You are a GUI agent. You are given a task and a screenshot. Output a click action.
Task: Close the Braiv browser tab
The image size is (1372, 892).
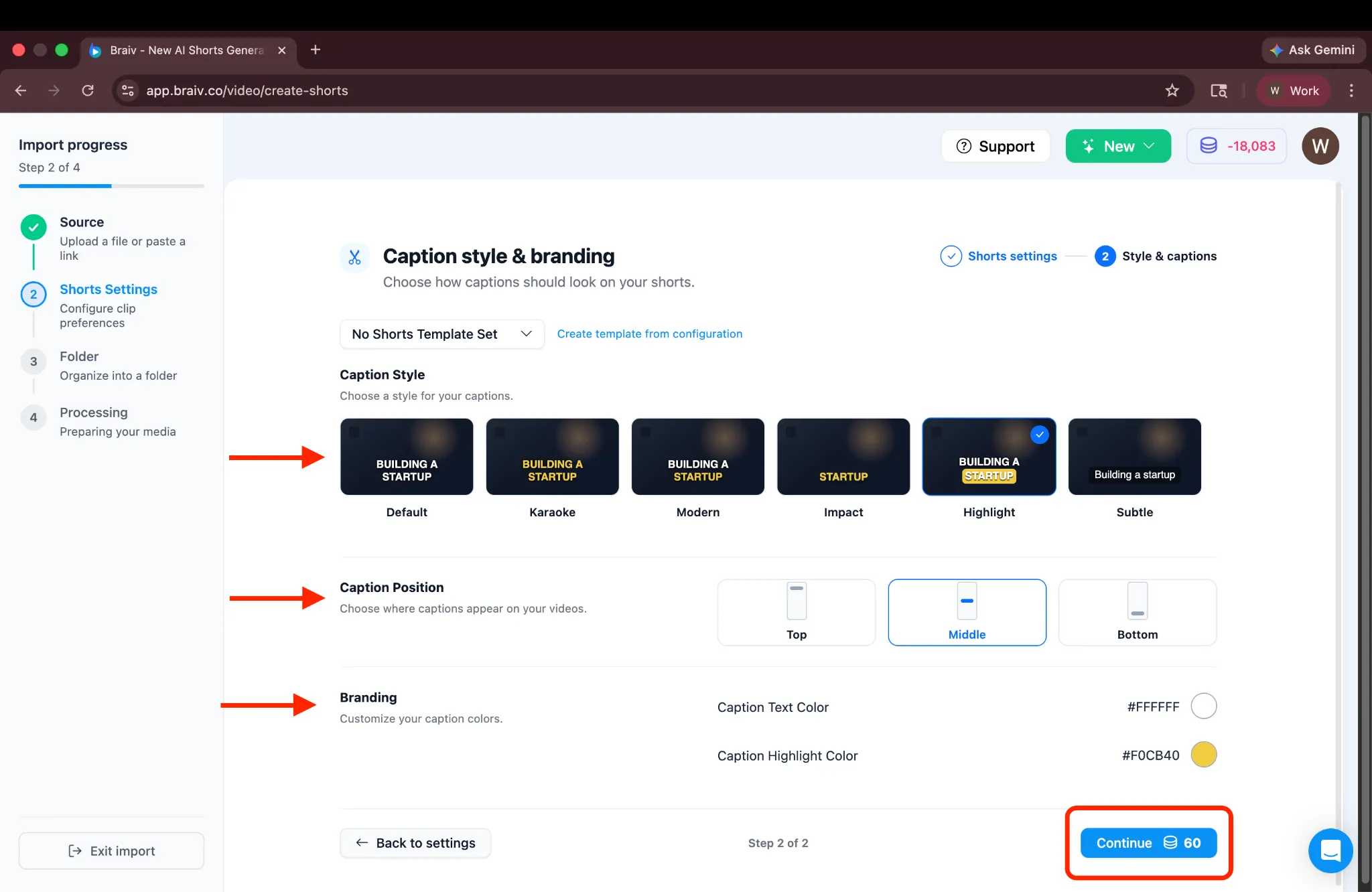pyautogui.click(x=282, y=50)
